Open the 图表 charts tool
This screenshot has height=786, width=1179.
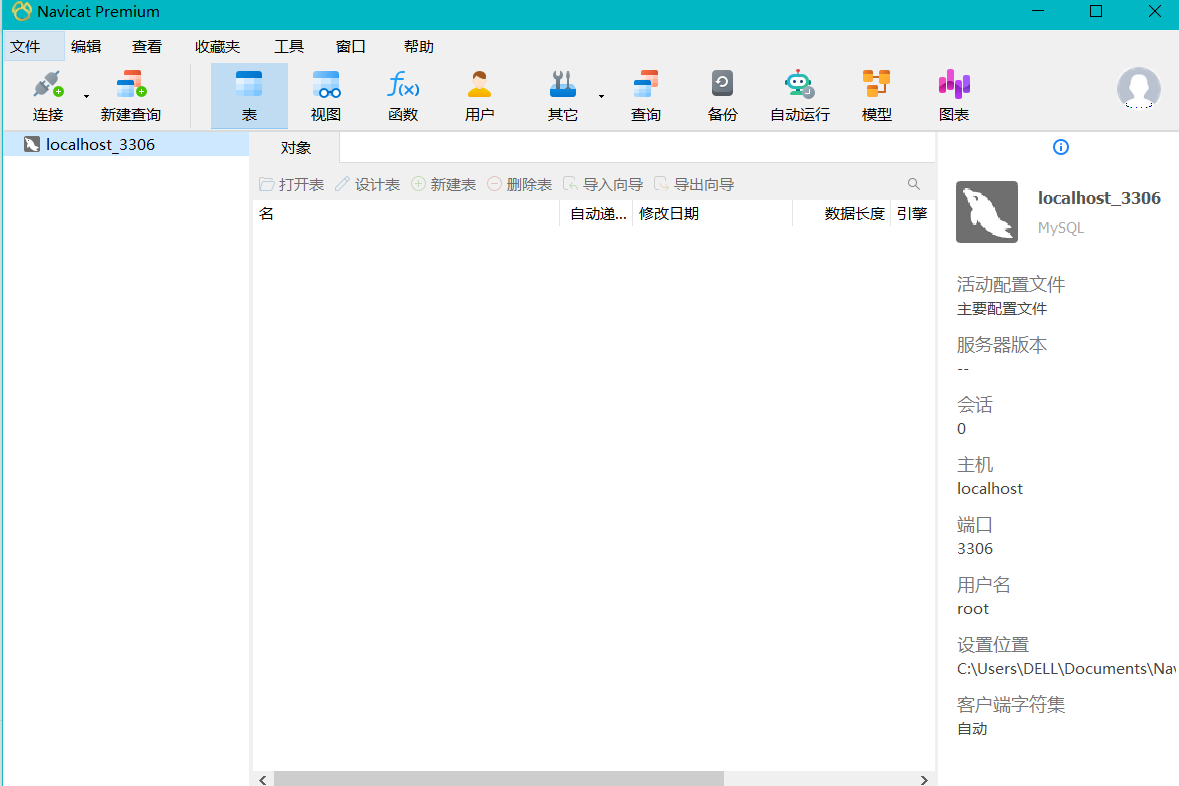[x=953, y=96]
